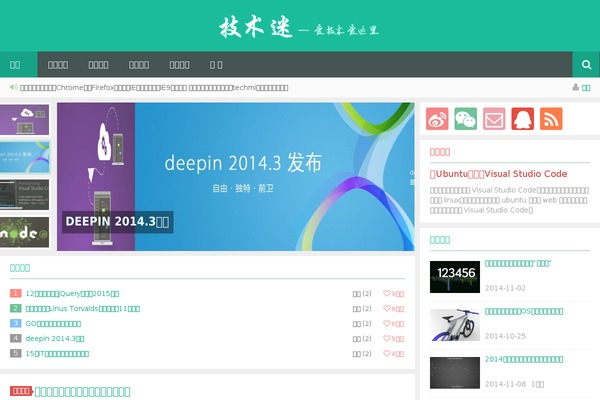Open the bicycle sidebar thumbnail
This screenshot has width=600, height=400.
pyautogui.click(x=455, y=325)
